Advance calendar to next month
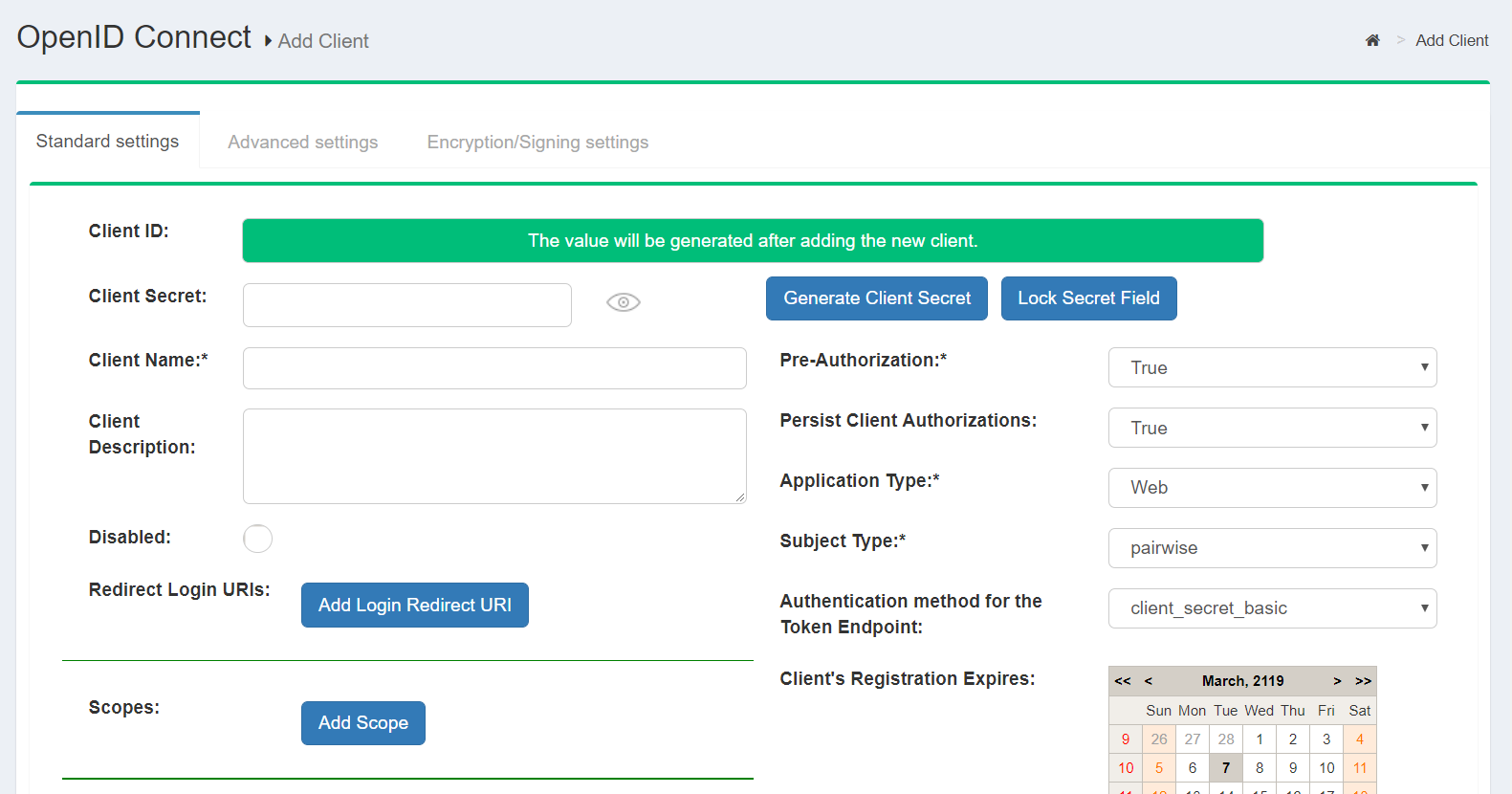The image size is (1512, 794). pyautogui.click(x=1337, y=681)
